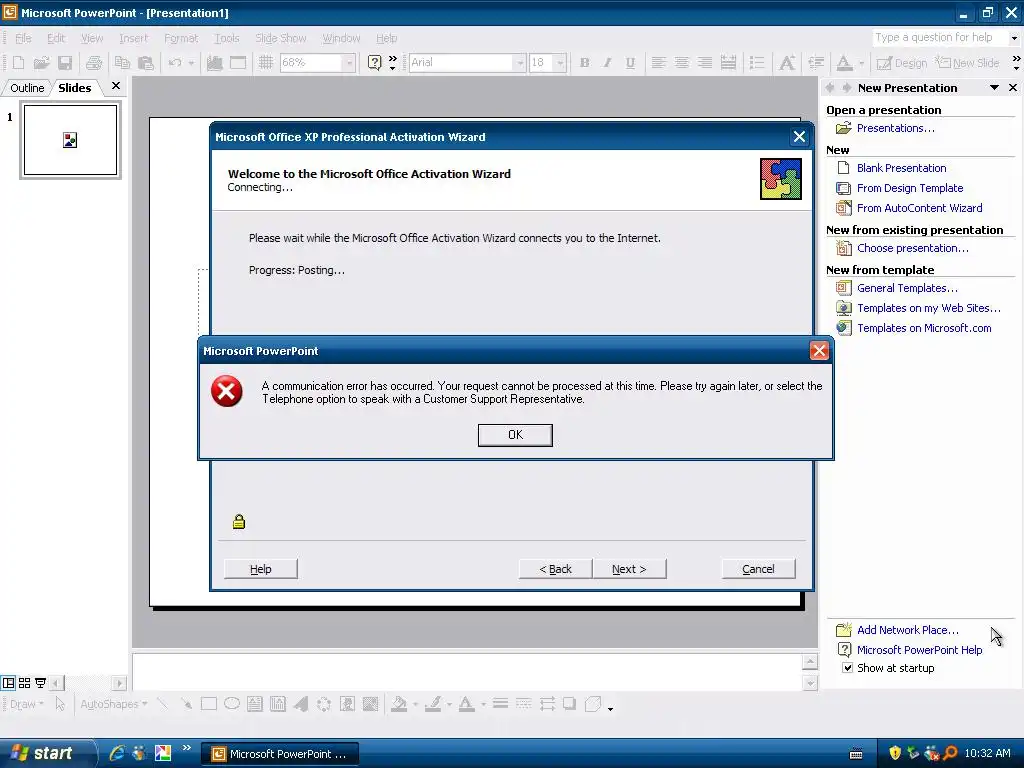The height and width of the screenshot is (768, 1024).
Task: Click the Copy toolbar icon
Action: 122,63
